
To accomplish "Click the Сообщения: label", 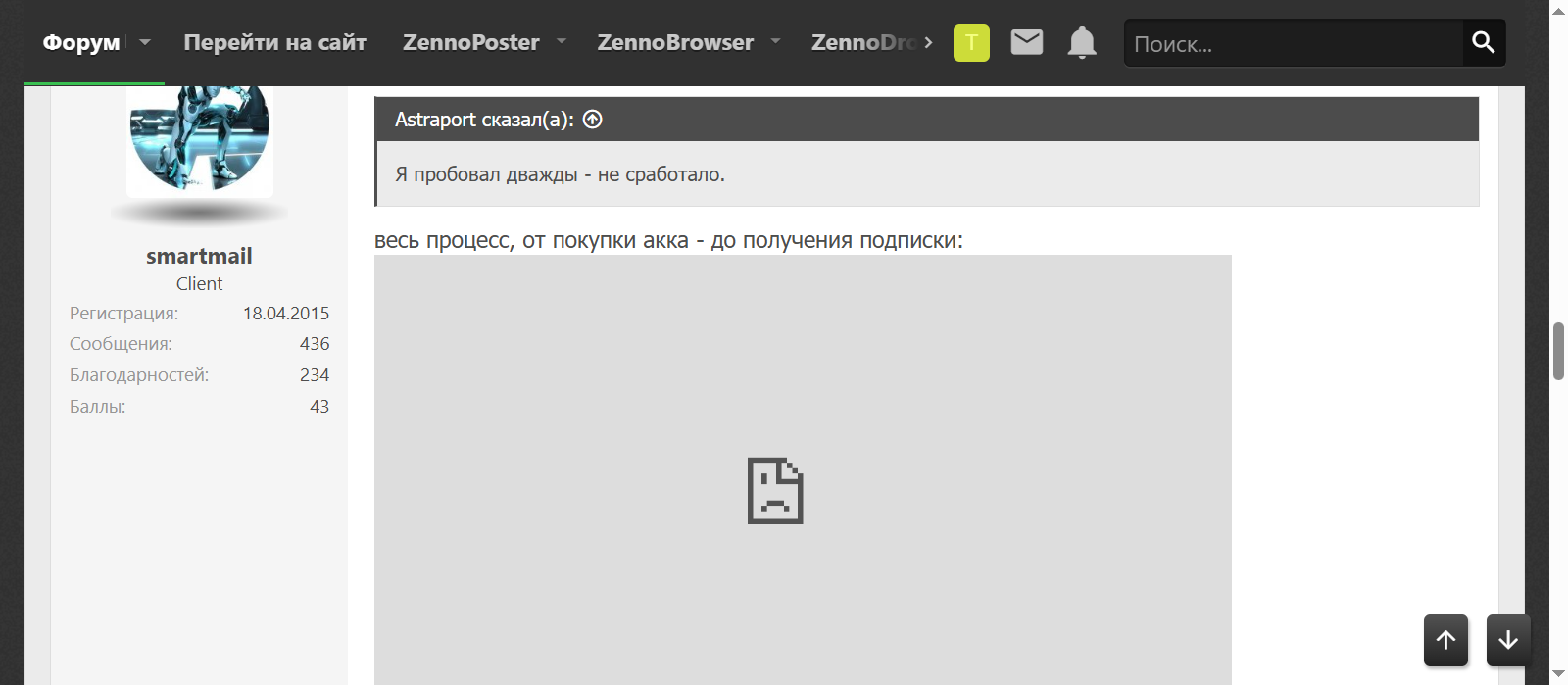I will 121,344.
